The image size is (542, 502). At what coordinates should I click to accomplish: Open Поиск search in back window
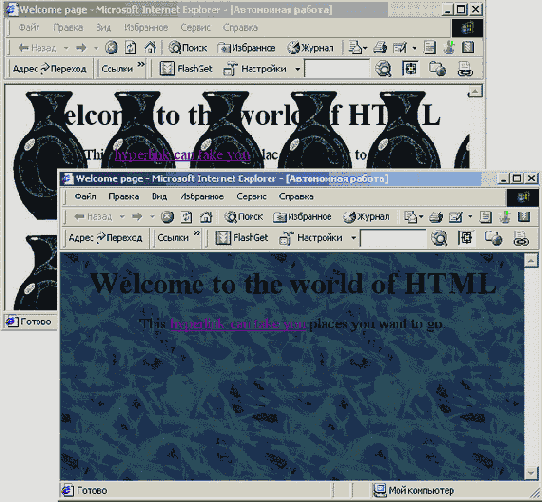click(188, 48)
